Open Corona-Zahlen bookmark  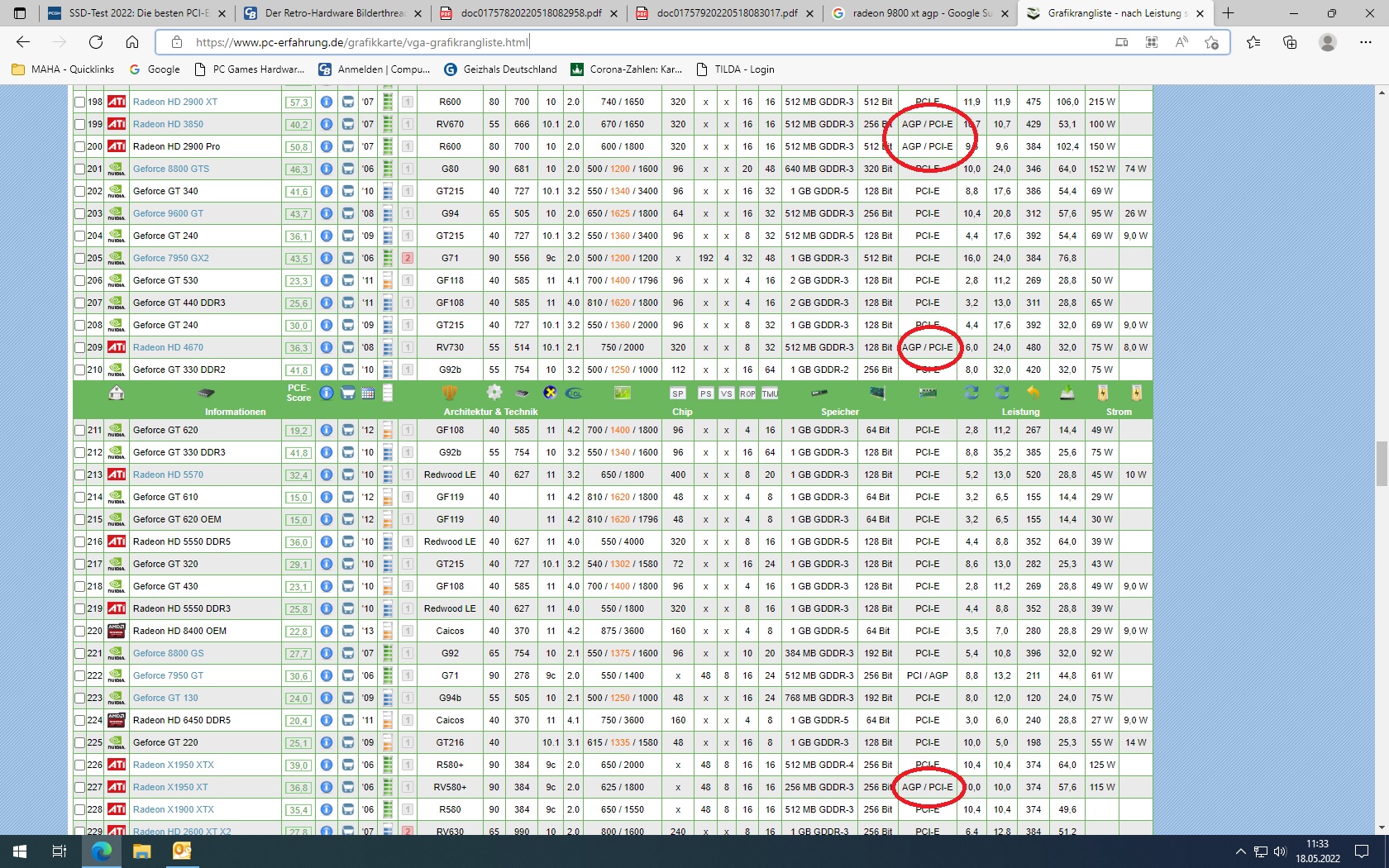pyautogui.click(x=627, y=69)
